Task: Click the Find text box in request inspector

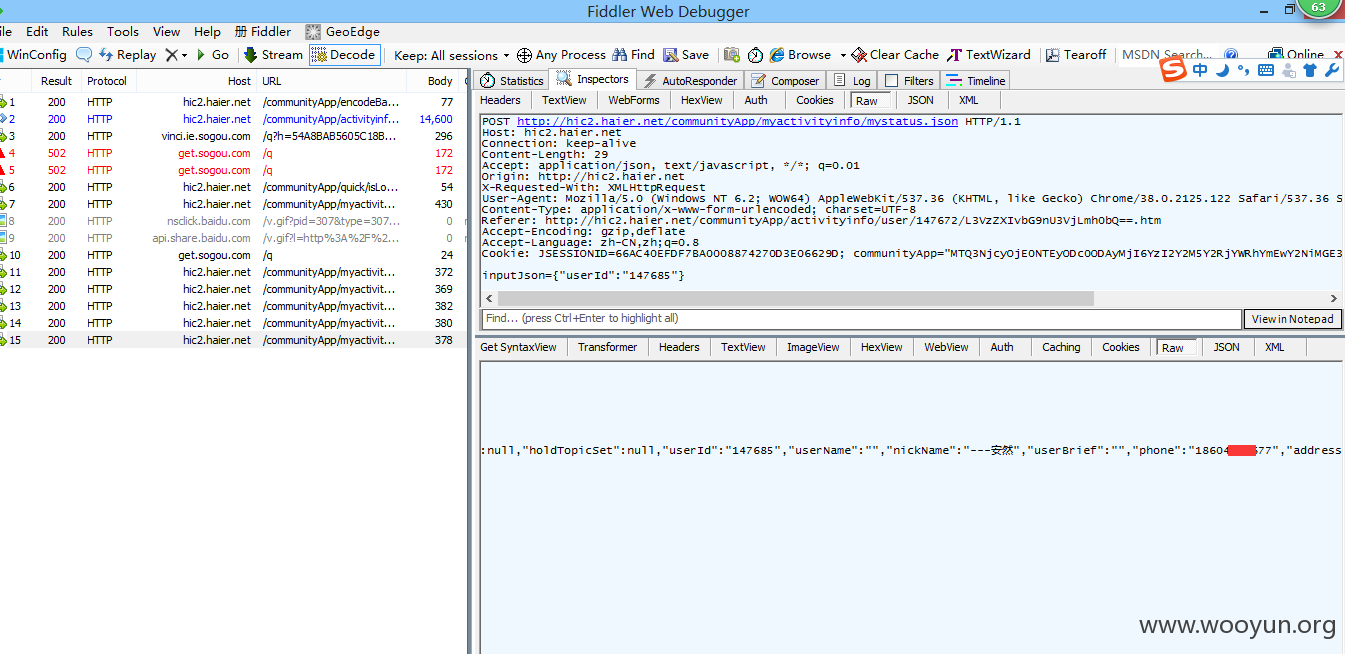Action: click(861, 319)
